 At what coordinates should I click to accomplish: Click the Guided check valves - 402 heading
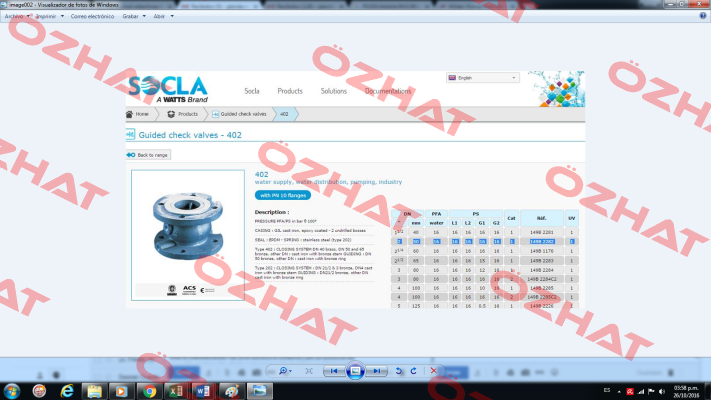pos(190,135)
